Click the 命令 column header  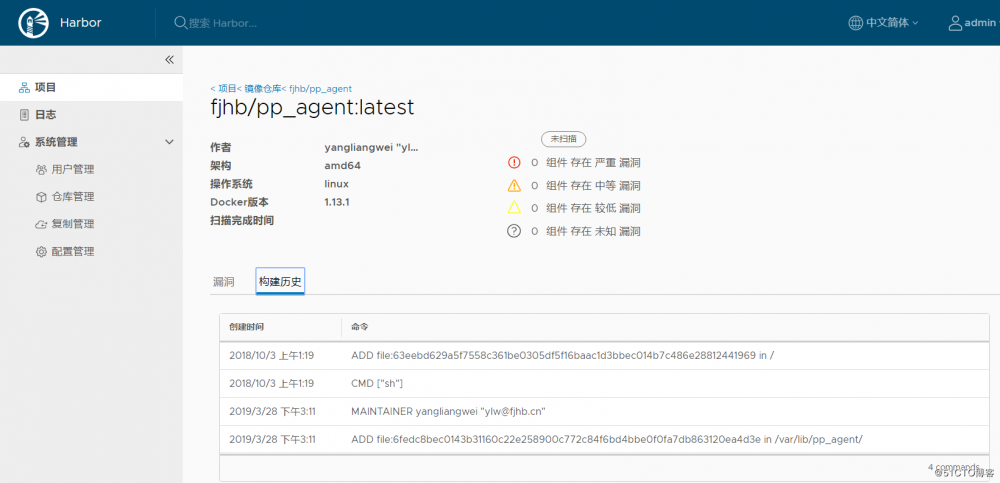click(x=360, y=327)
